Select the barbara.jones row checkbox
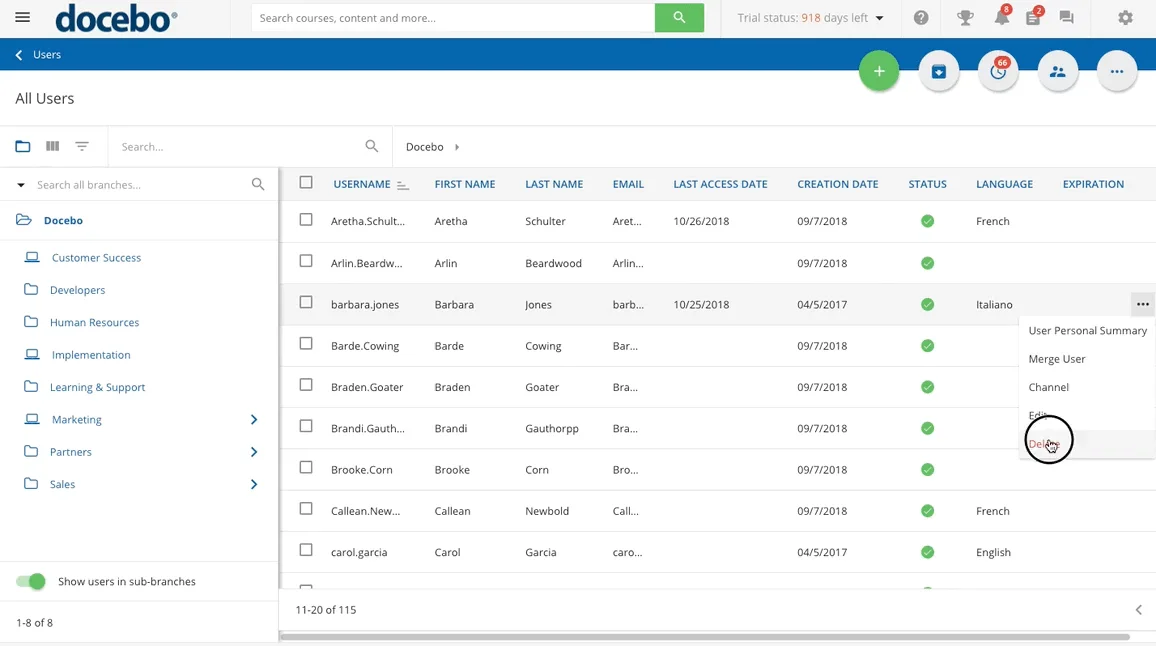The width and height of the screenshot is (1156, 646). tap(306, 302)
